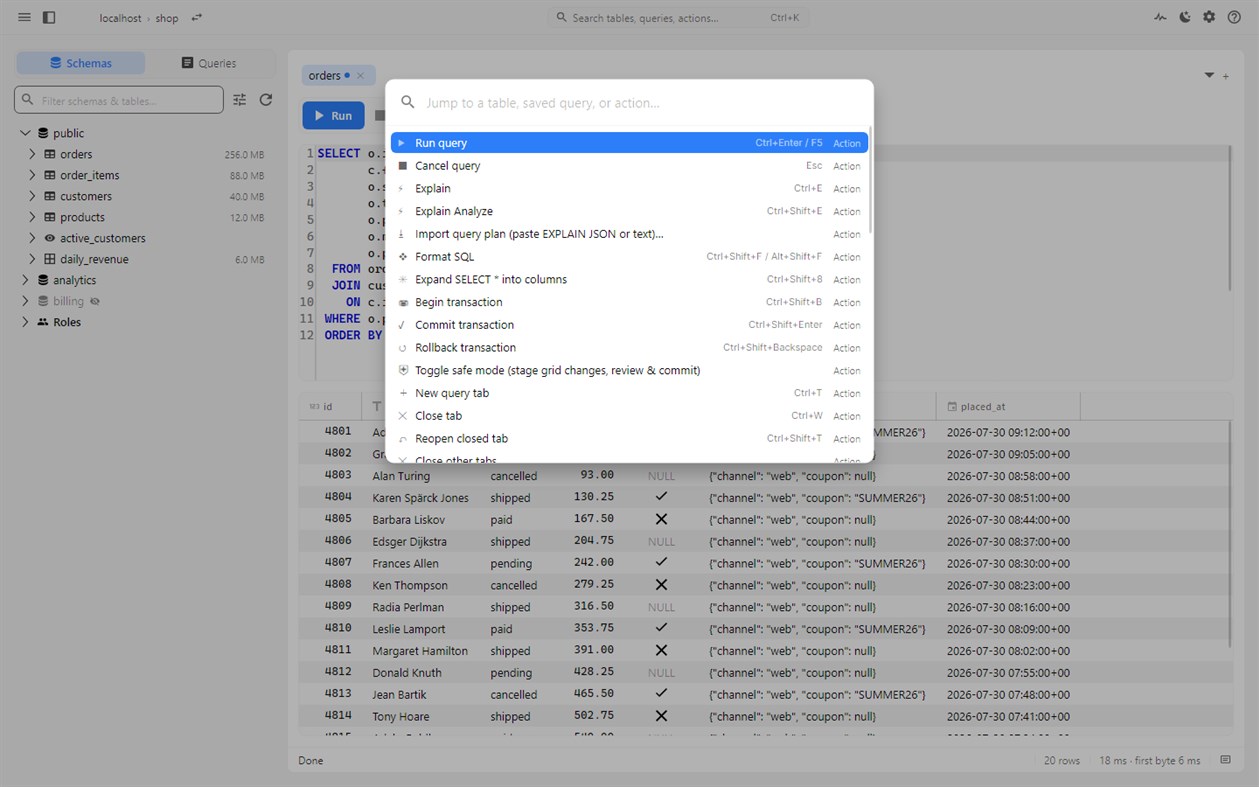Switch to the Schemas tab

(x=81, y=63)
